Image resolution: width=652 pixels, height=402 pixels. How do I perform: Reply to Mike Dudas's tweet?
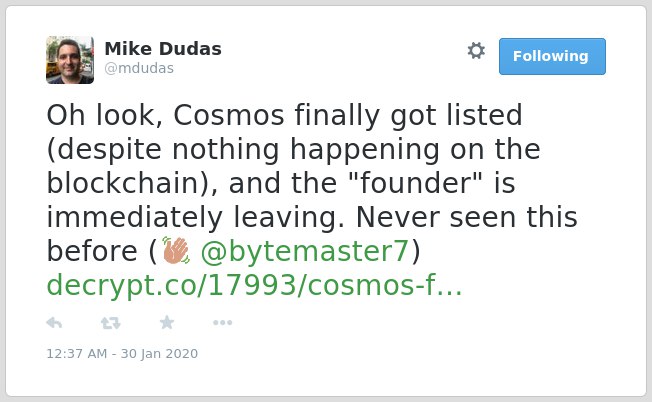tap(54, 323)
